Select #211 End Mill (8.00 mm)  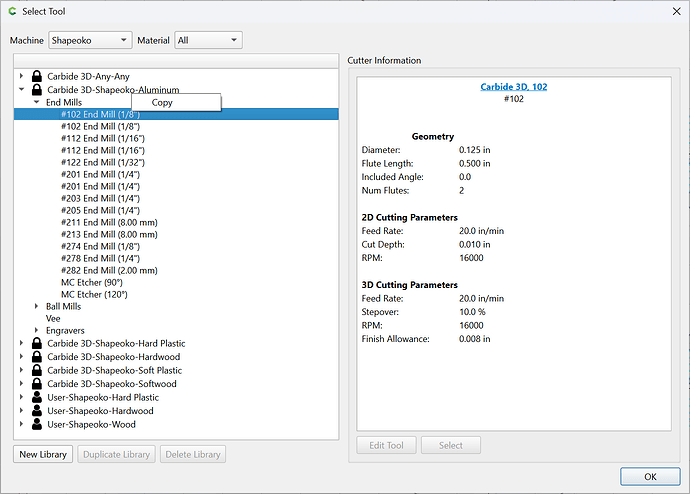click(109, 222)
